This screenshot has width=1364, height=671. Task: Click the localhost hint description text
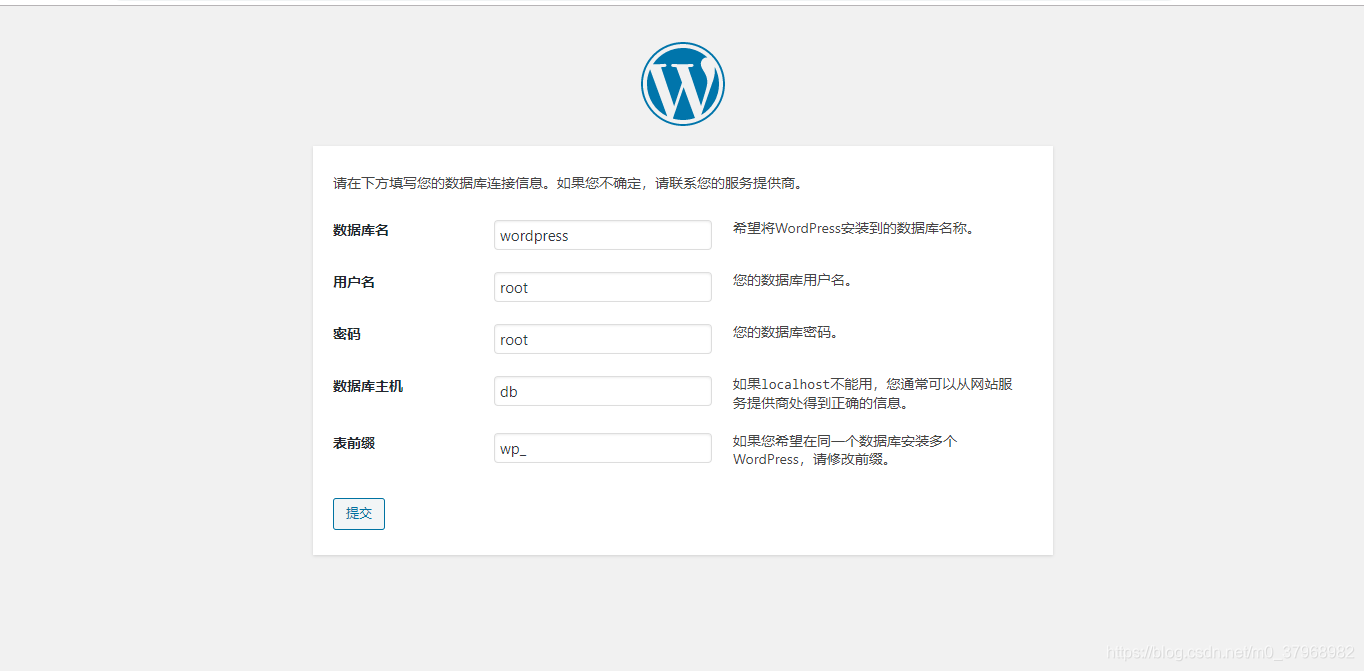tap(873, 394)
